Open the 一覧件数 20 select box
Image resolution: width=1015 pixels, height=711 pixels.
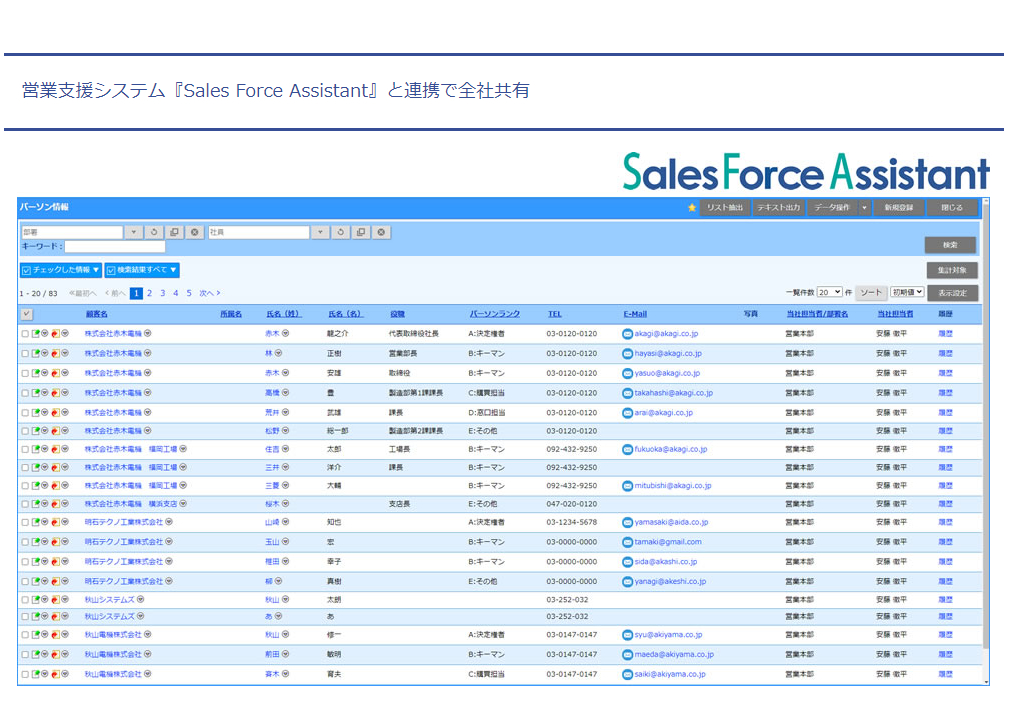(829, 293)
